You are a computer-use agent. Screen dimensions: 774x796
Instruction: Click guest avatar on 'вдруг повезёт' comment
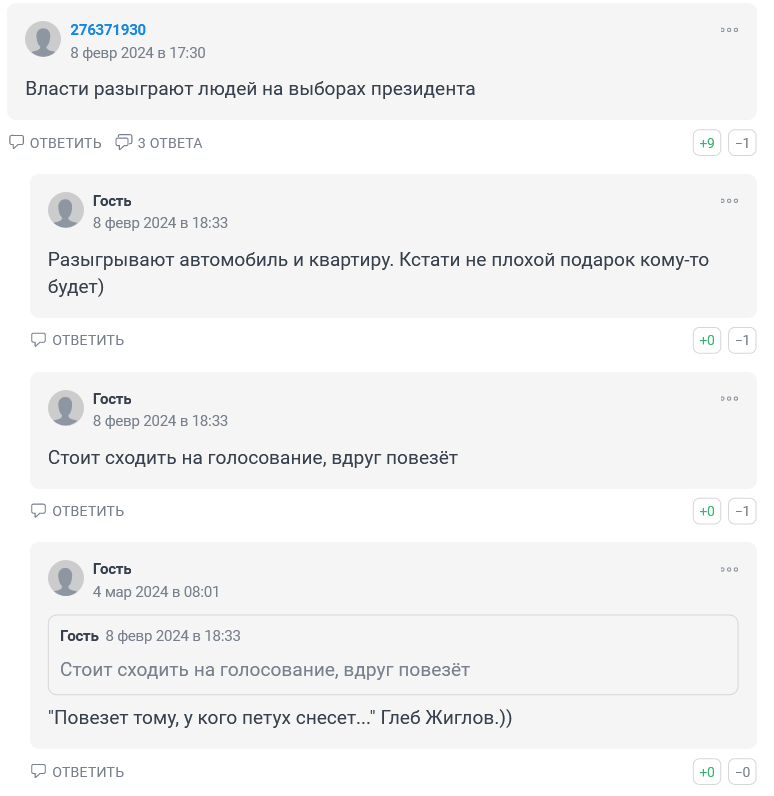tap(66, 408)
